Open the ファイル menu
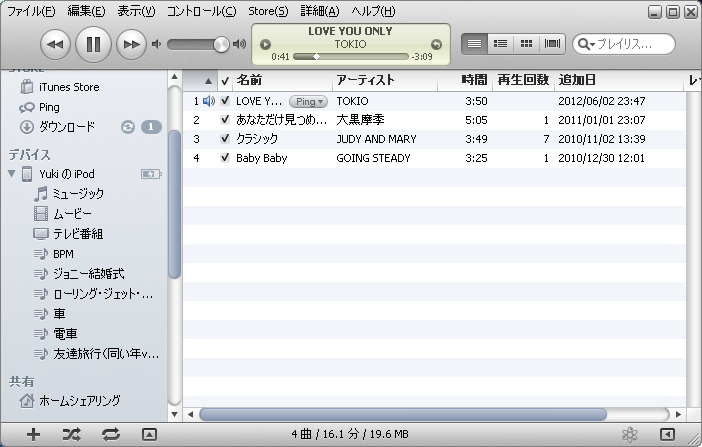The height and width of the screenshot is (447, 702). 31,11
